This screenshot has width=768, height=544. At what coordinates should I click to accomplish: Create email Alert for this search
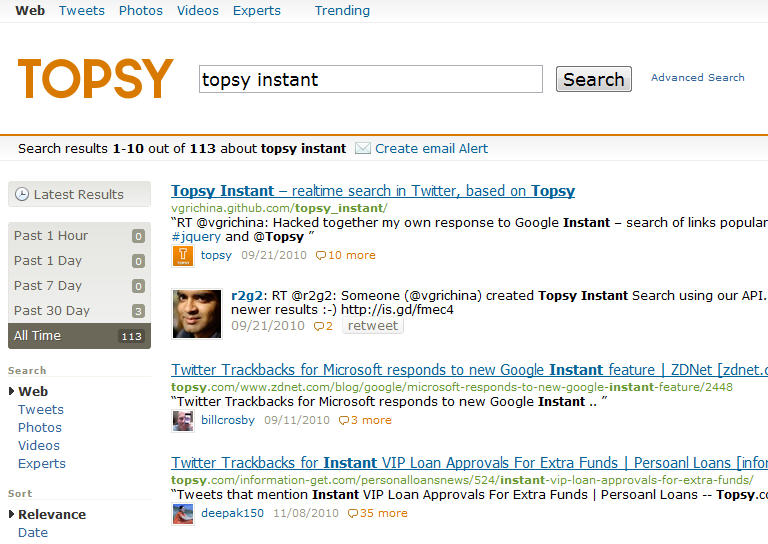coord(432,148)
